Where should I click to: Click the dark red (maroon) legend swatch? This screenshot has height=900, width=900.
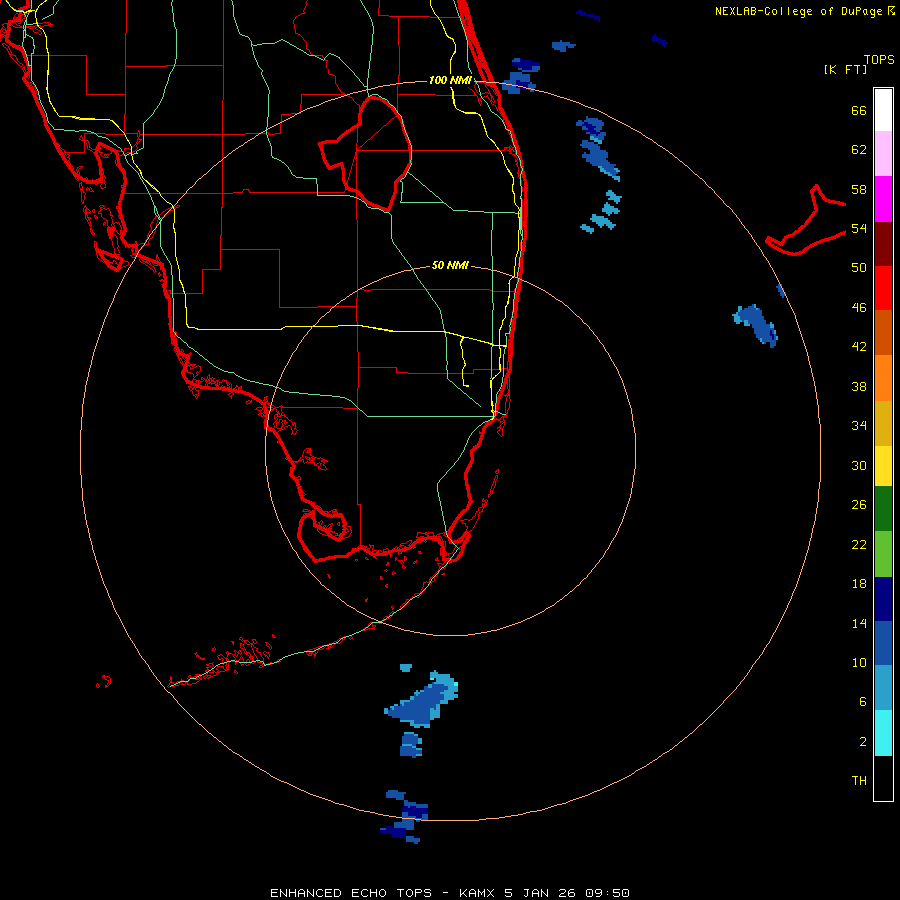(x=883, y=244)
